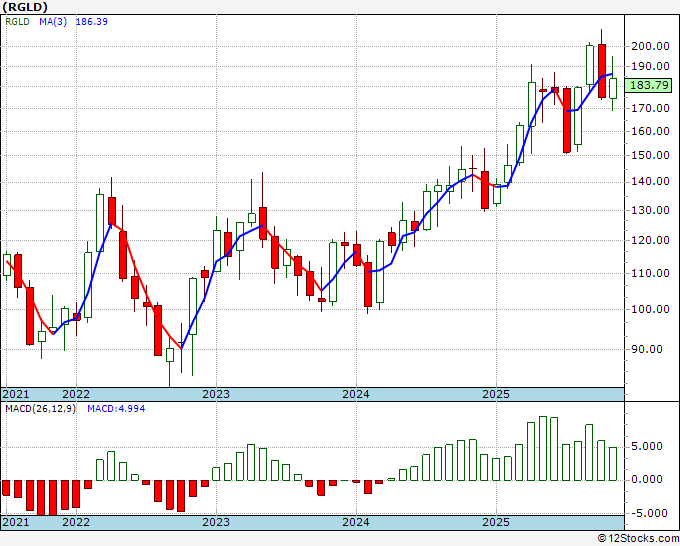The height and width of the screenshot is (546, 680).
Task: Click the 160.00 price axis label
Action: click(x=650, y=131)
